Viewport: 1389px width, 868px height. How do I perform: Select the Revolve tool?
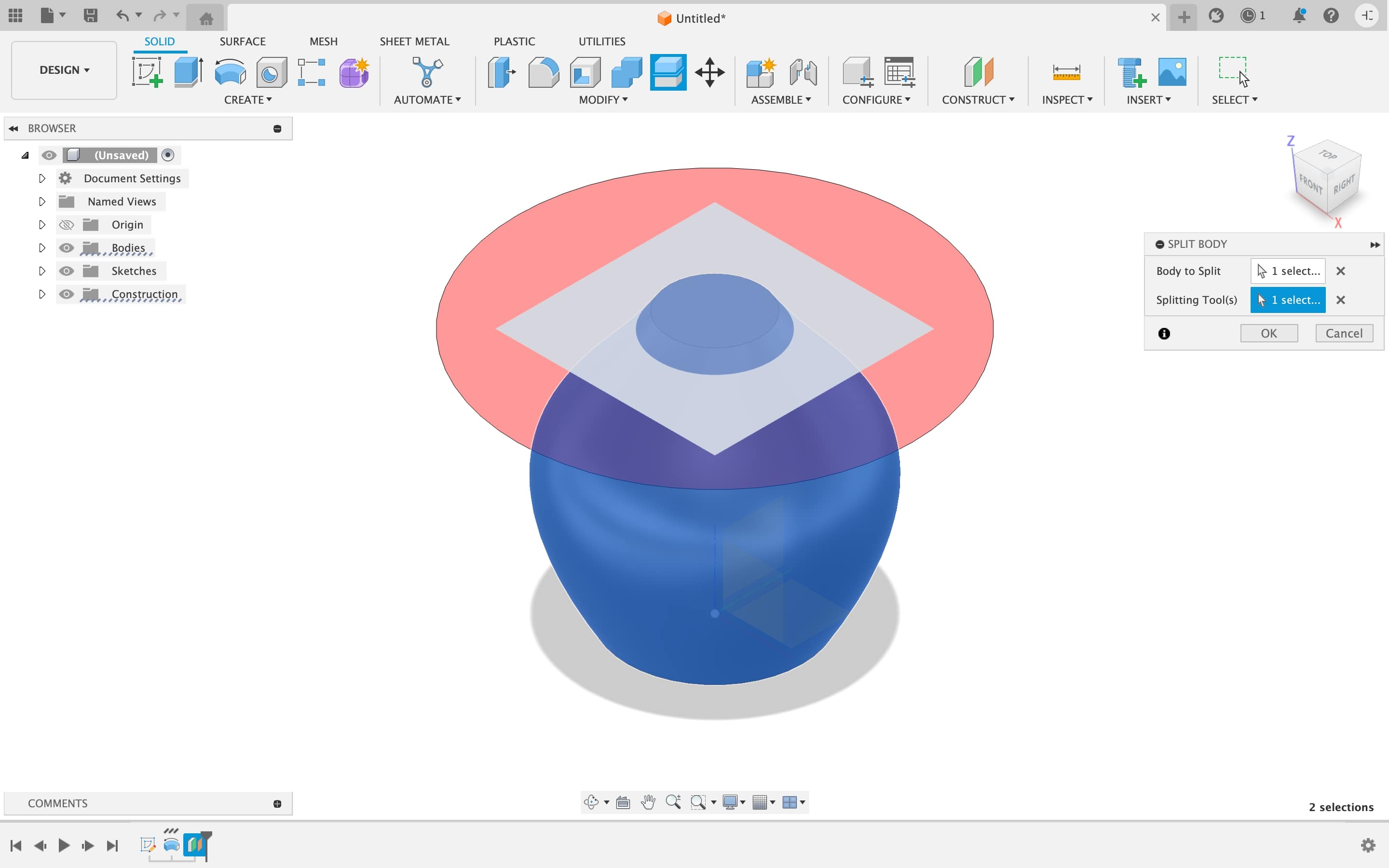[x=230, y=72]
